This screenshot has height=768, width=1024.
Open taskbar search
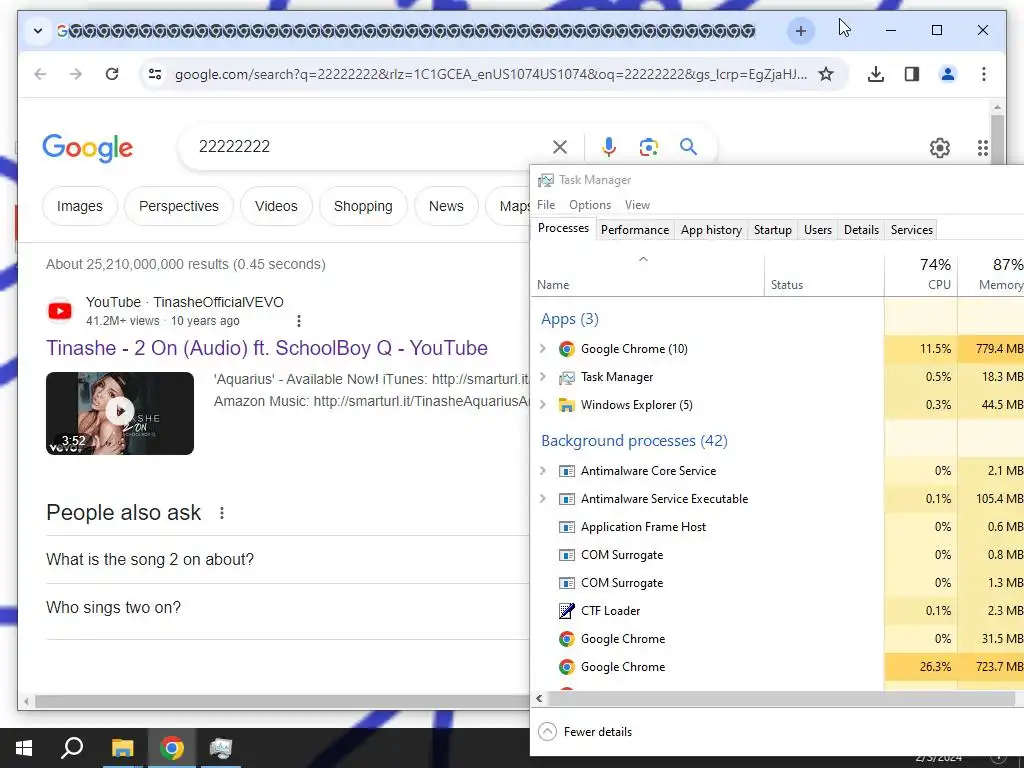[72, 748]
